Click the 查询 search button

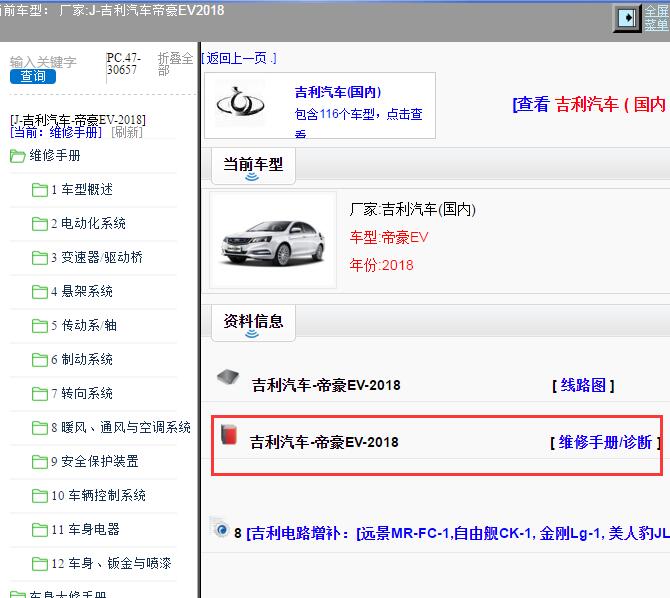click(x=33, y=77)
